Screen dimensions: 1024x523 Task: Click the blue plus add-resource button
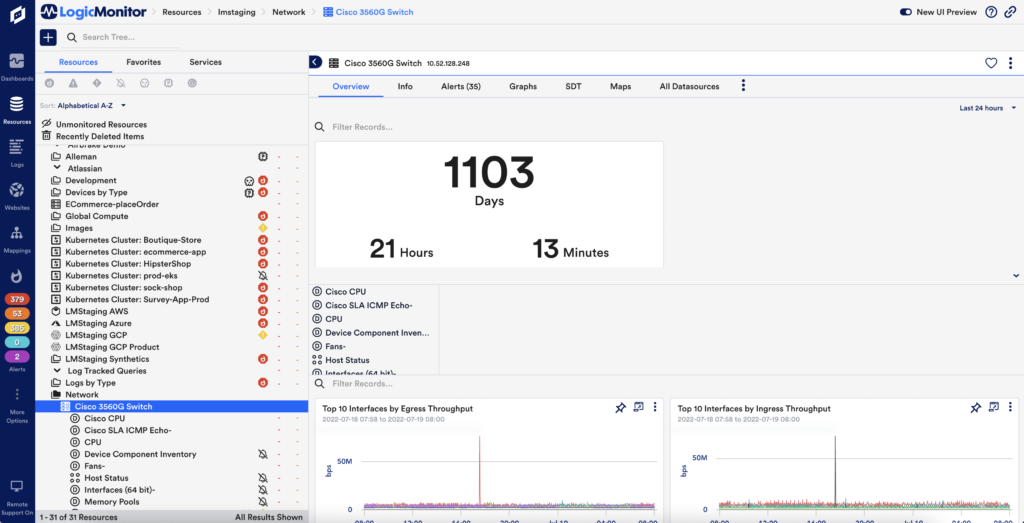coord(48,37)
